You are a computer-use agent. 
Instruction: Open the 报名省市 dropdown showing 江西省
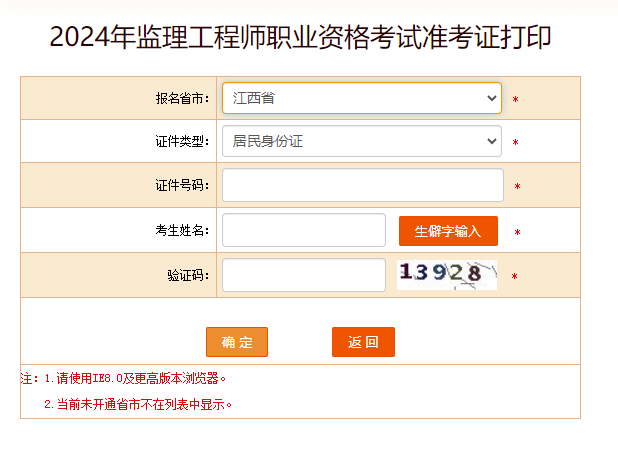361,98
